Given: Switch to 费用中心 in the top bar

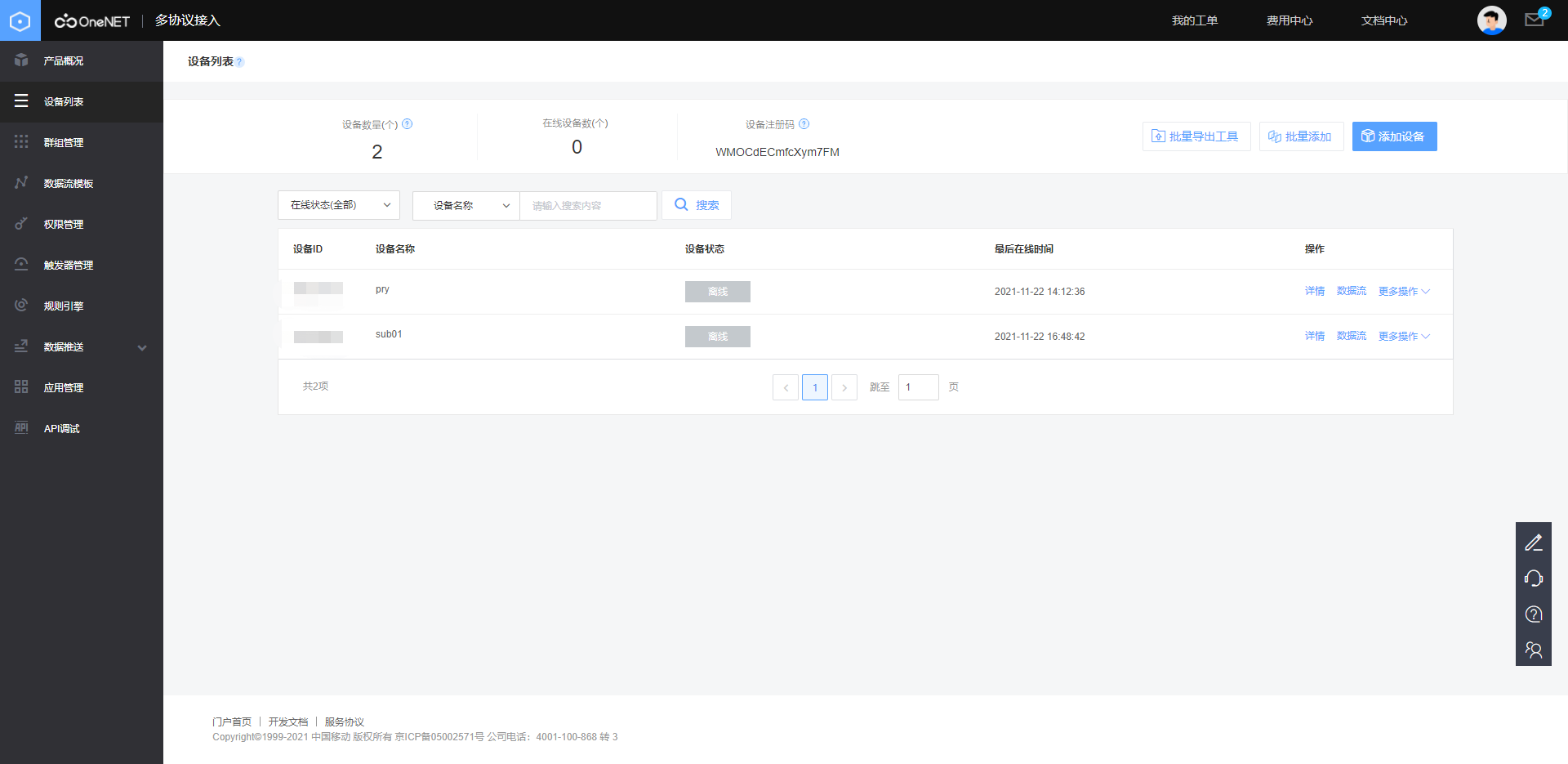Looking at the screenshot, I should (1290, 20).
